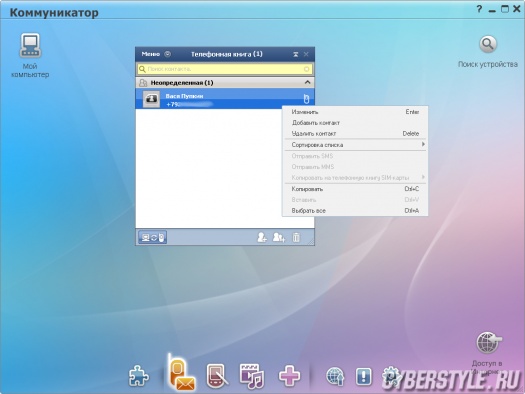The height and width of the screenshot is (394, 525).
Task: Click the +79 phone number of contact
Action: (x=189, y=104)
